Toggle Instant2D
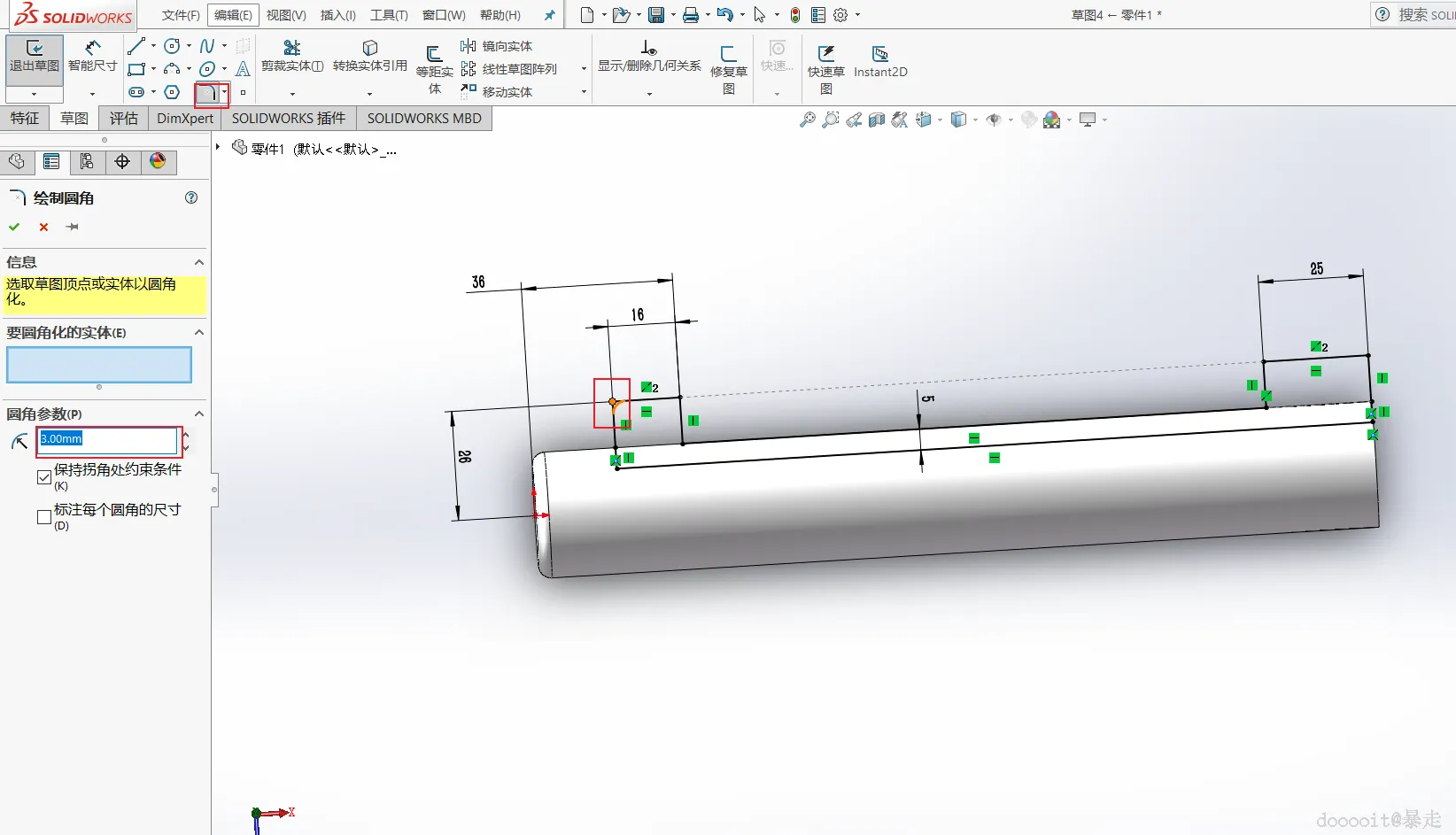 880,61
